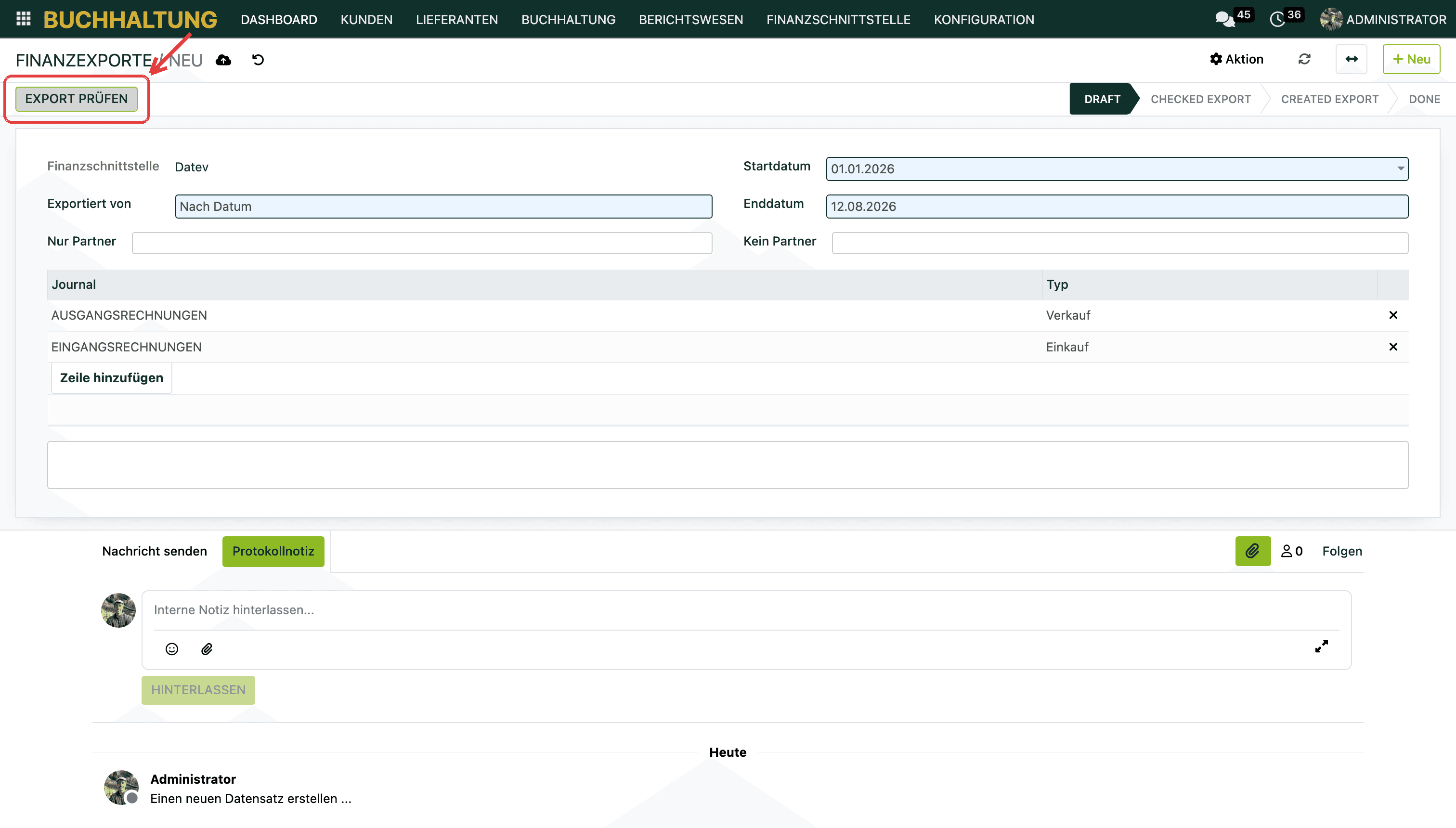Image resolution: width=1456 pixels, height=828 pixels.
Task: Select the Created Export status stage
Action: coord(1330,99)
